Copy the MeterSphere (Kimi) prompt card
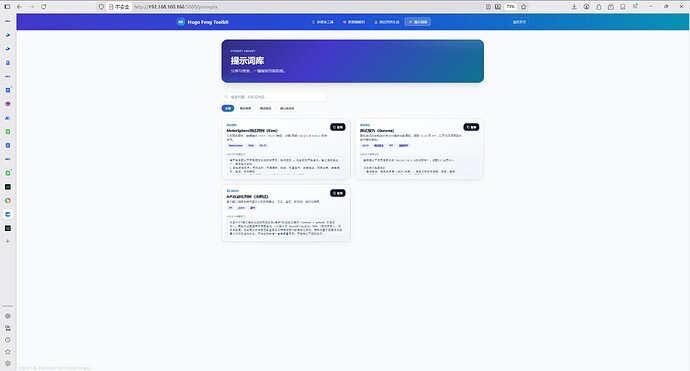 point(338,127)
